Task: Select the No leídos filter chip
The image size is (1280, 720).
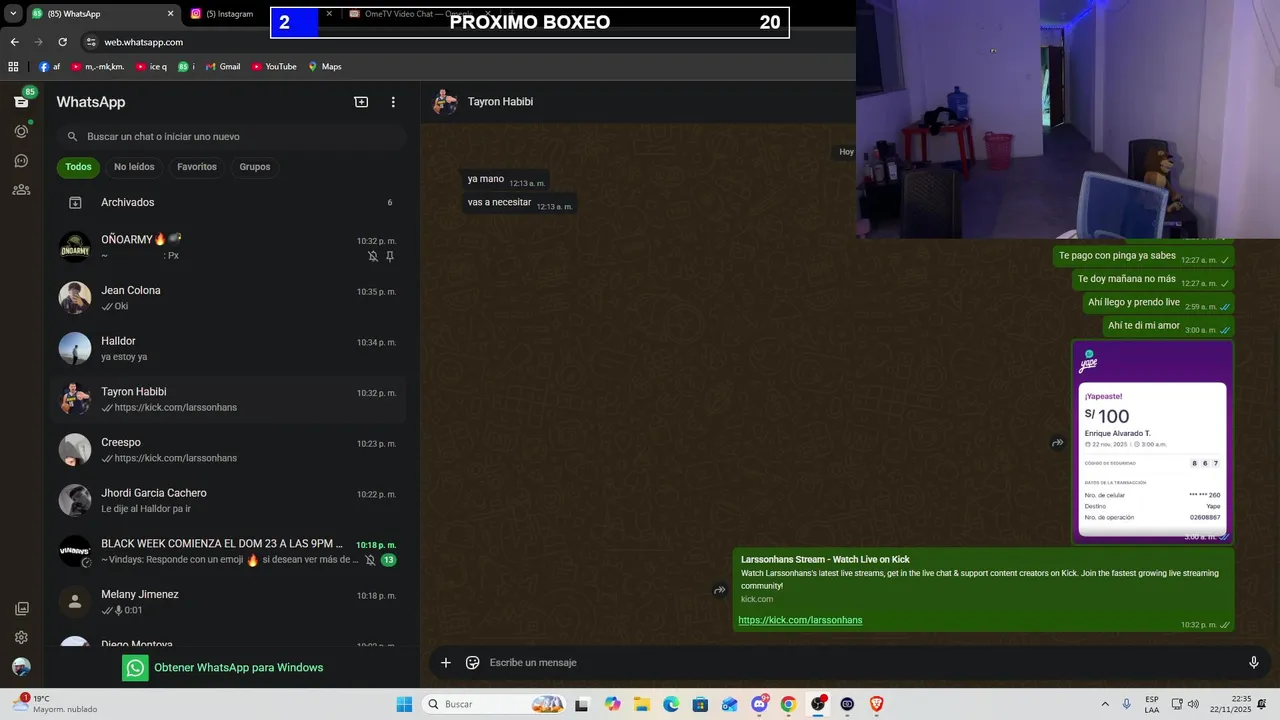Action: click(134, 167)
